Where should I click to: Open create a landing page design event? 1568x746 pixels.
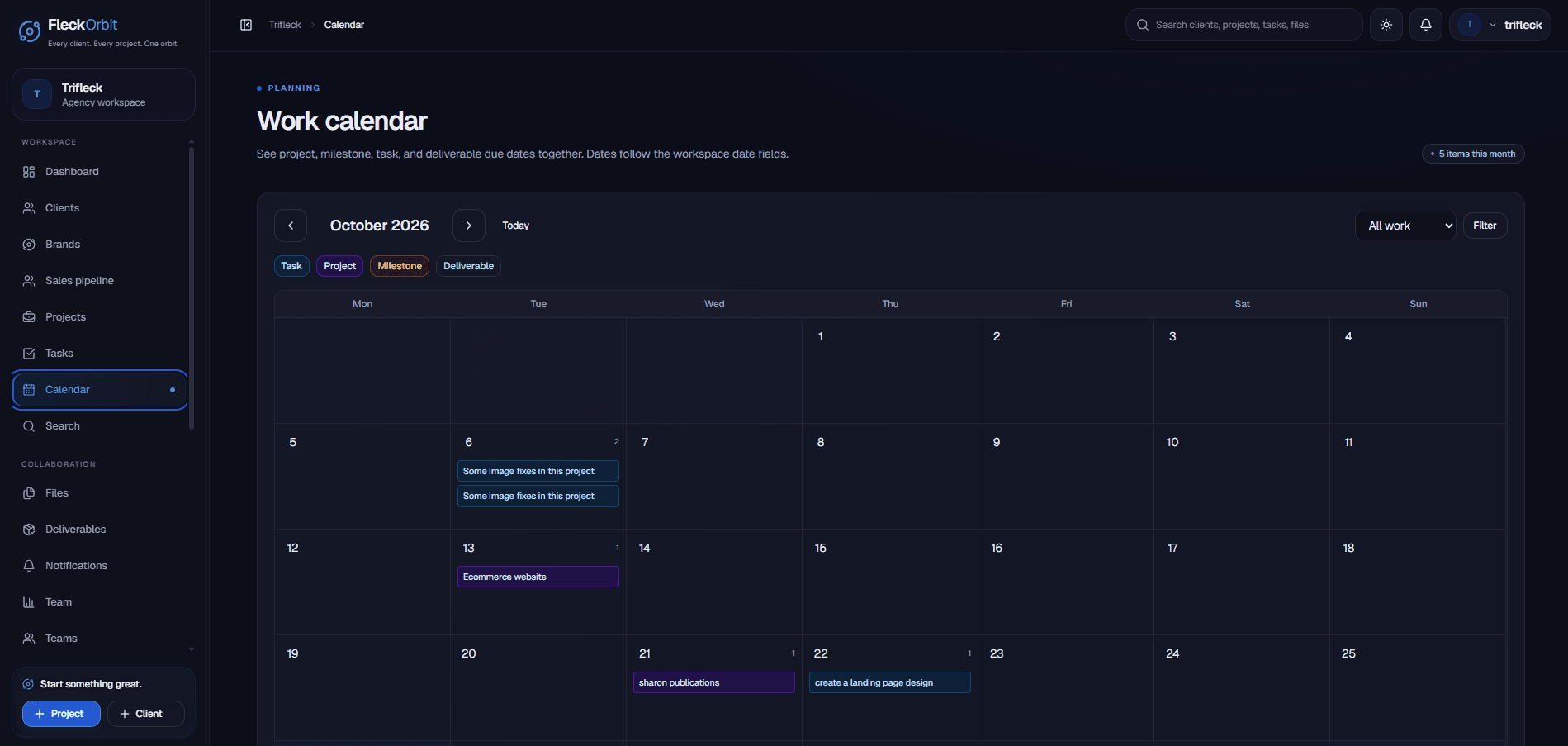coord(890,682)
